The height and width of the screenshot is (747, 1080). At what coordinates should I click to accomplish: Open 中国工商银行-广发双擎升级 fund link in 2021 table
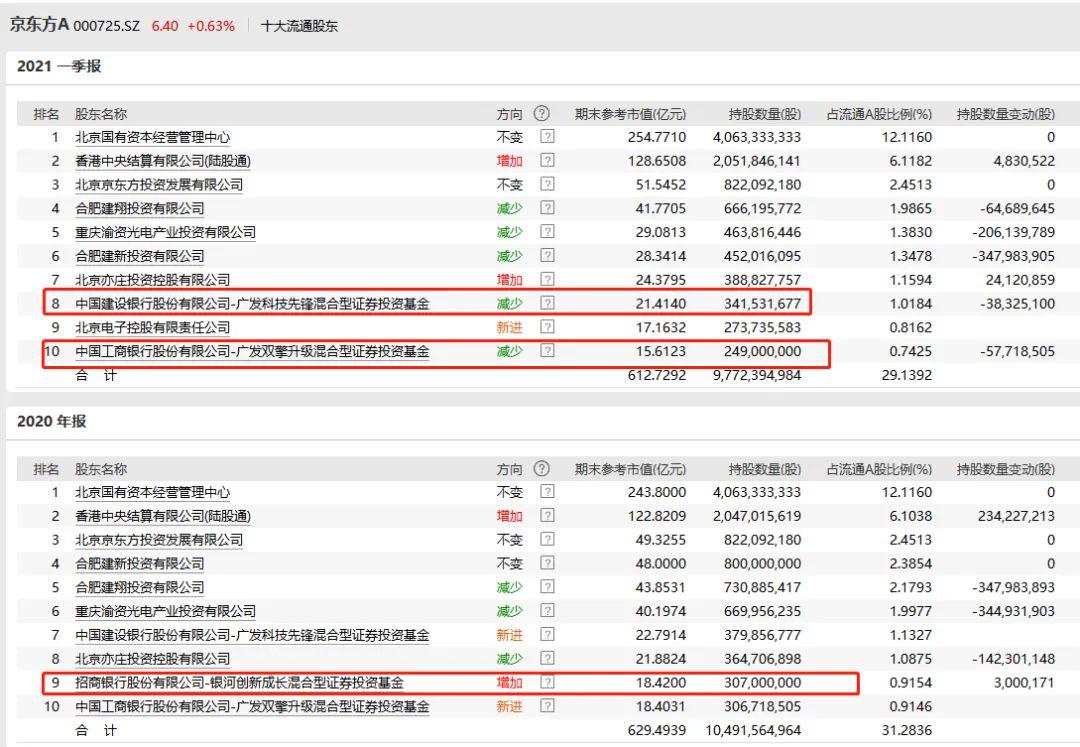point(252,351)
